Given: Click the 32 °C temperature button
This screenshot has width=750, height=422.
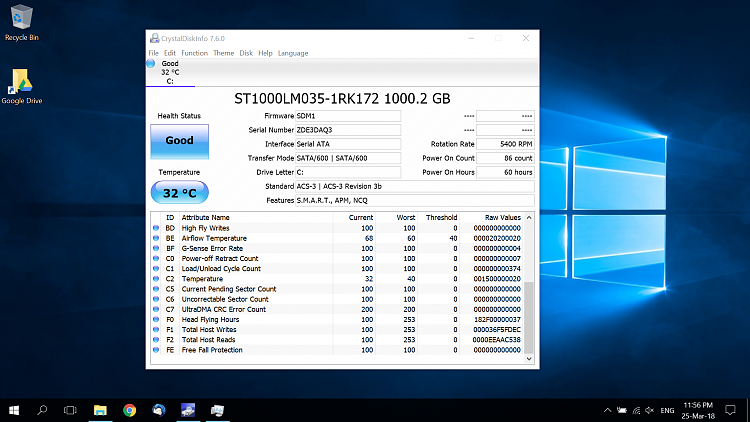Looking at the screenshot, I should 179,193.
